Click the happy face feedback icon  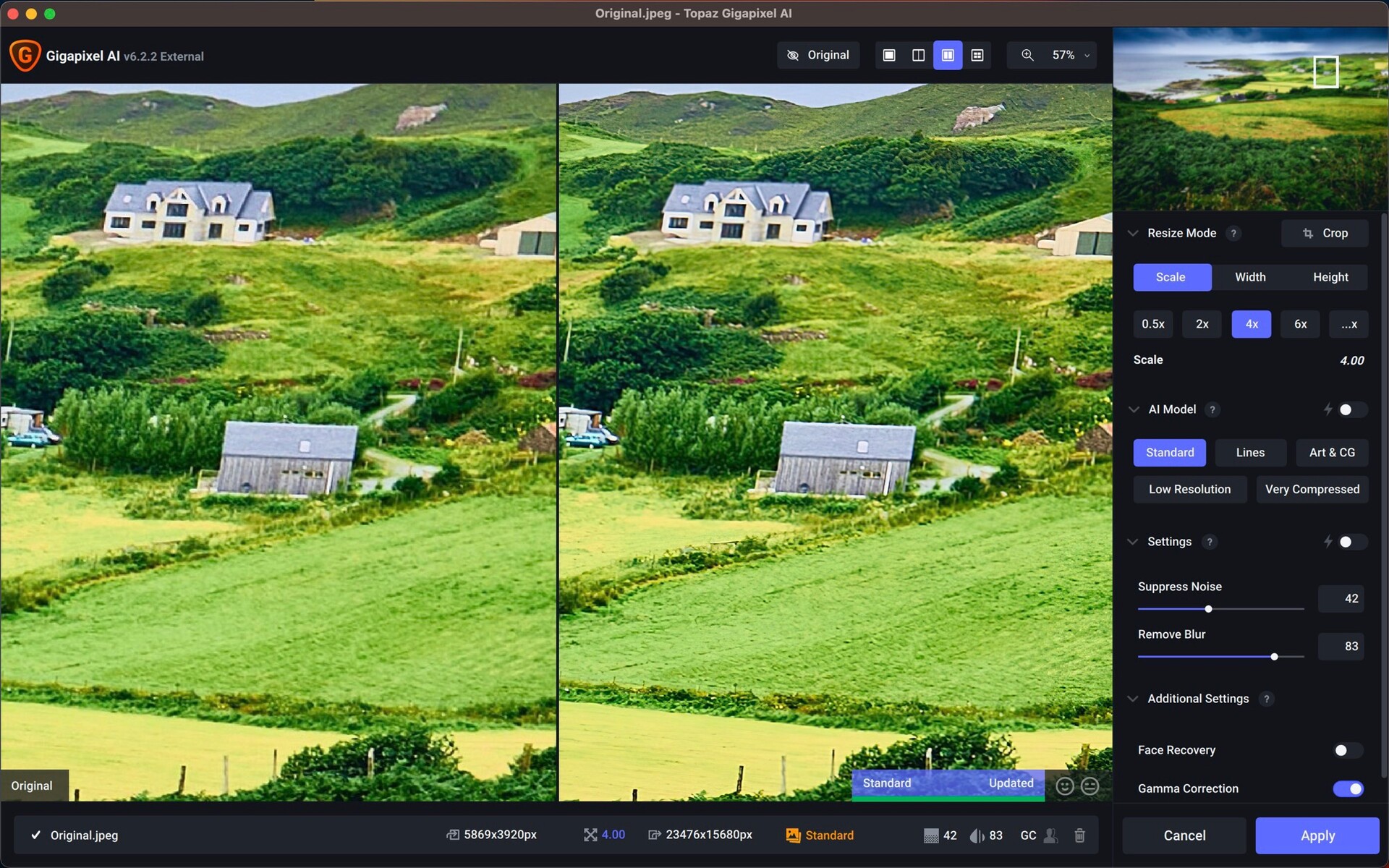click(x=1064, y=786)
